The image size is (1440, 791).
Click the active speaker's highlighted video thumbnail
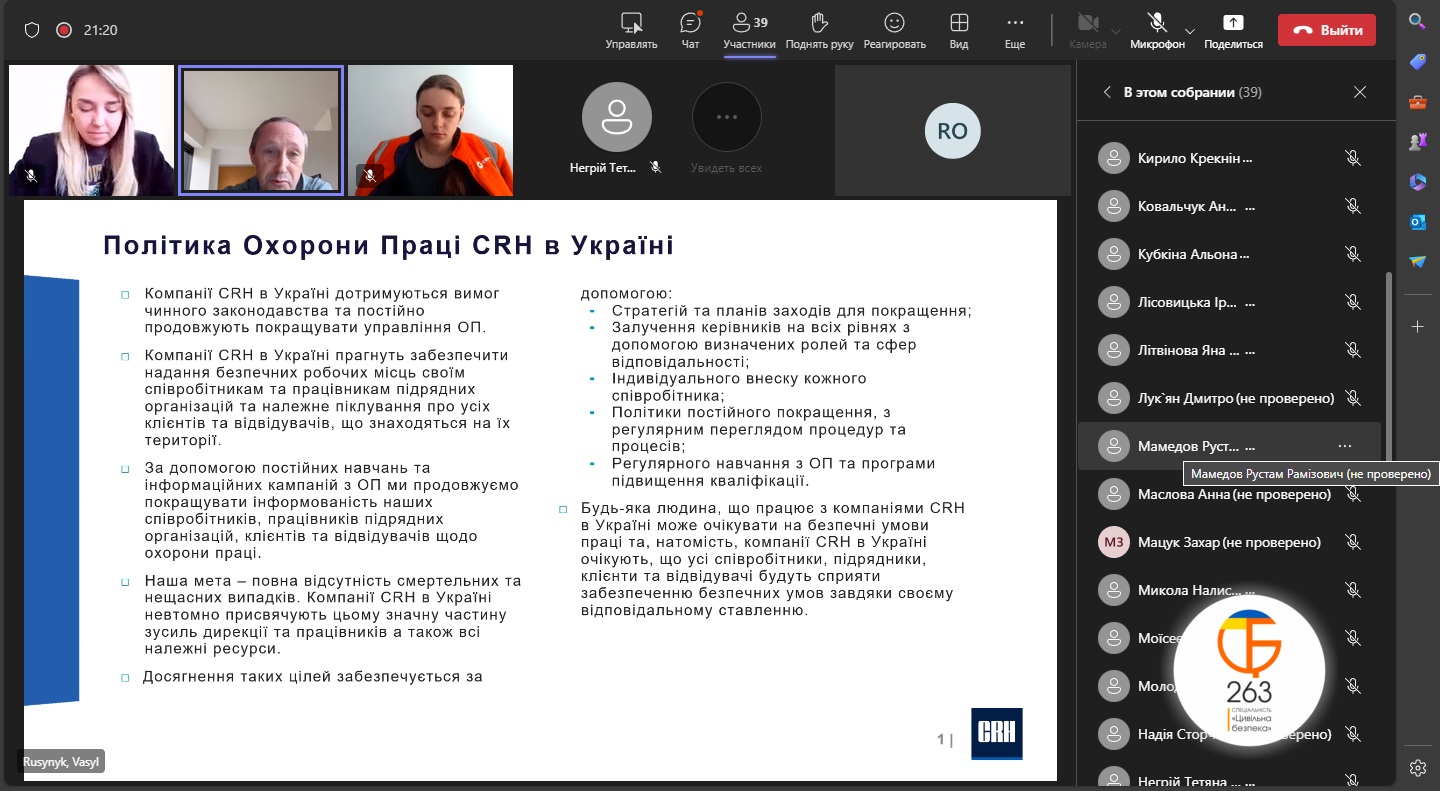click(261, 130)
